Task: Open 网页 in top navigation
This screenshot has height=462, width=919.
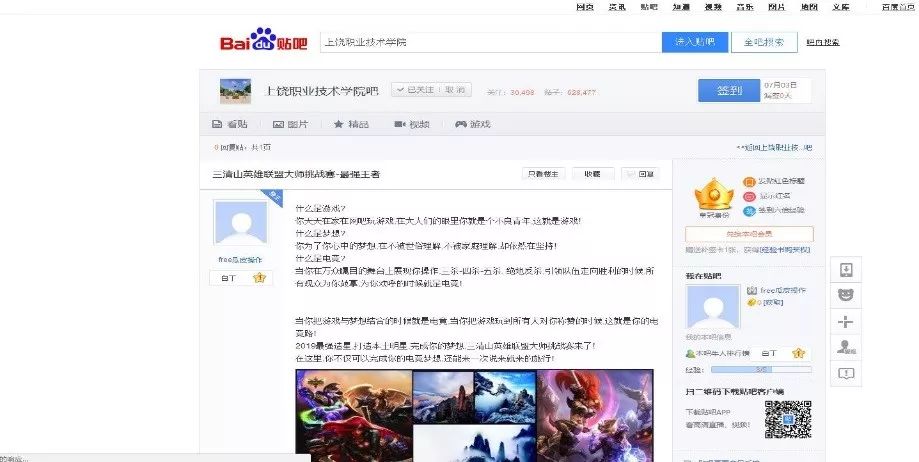Action: pos(585,7)
